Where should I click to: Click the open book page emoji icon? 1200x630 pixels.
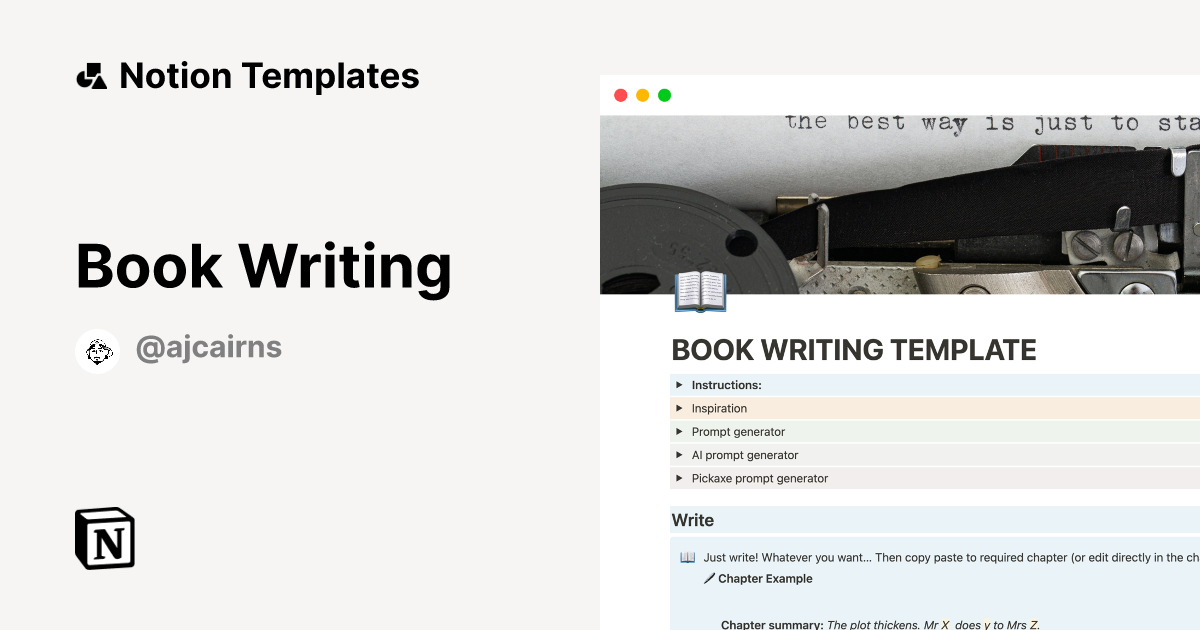pyautogui.click(x=700, y=292)
